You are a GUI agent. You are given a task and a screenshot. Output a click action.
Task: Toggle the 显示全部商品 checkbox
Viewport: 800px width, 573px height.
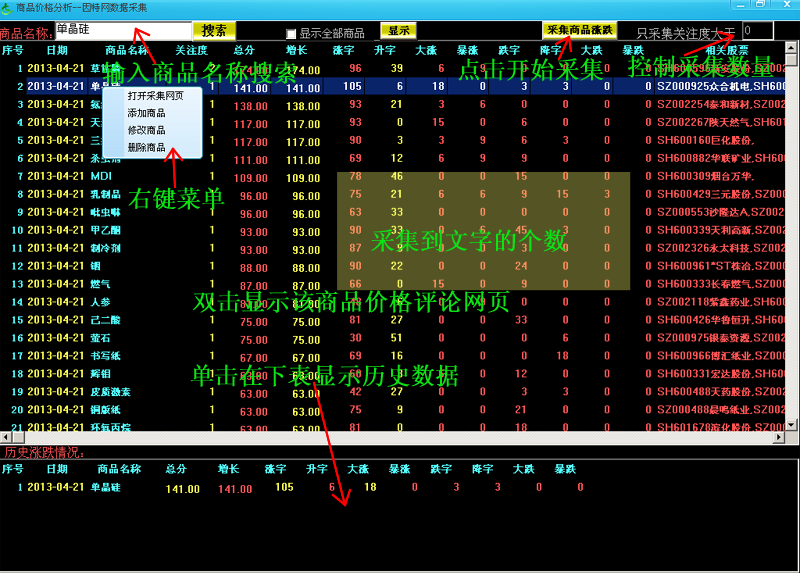click(291, 34)
